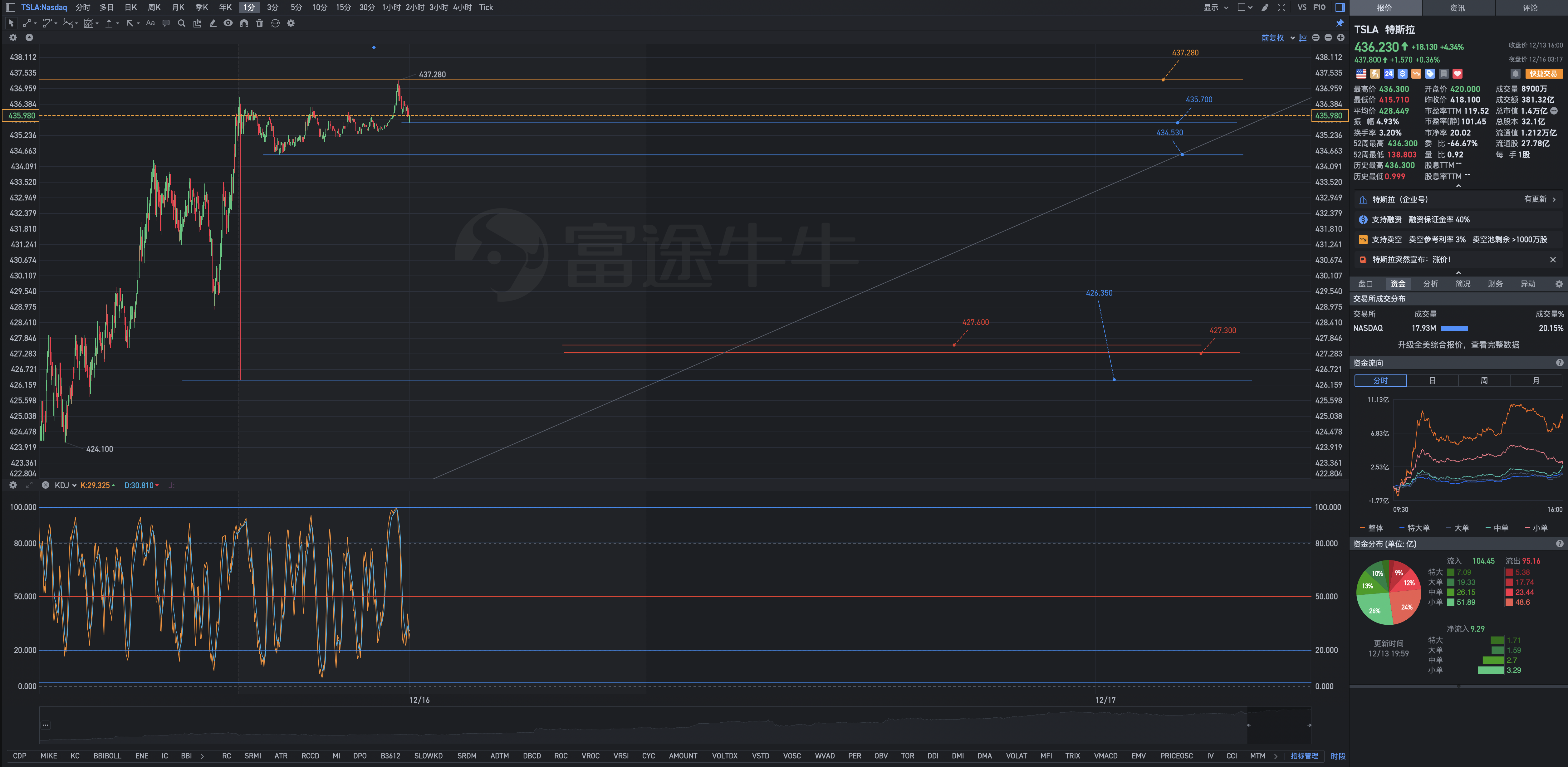Maximize the KDJ indicator pane
The height and width of the screenshot is (767, 1568).
click(29, 485)
